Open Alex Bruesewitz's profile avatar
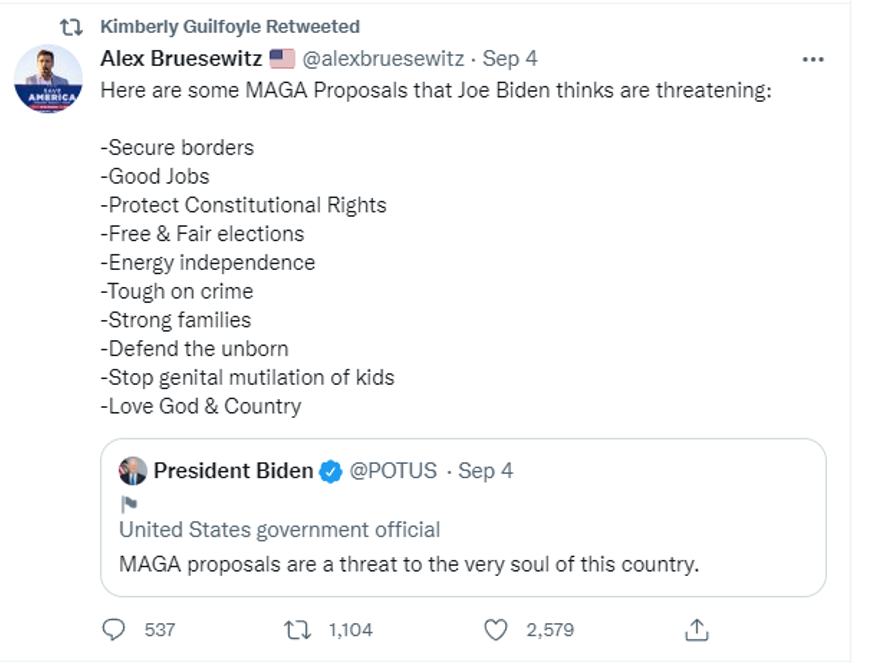 (48, 79)
